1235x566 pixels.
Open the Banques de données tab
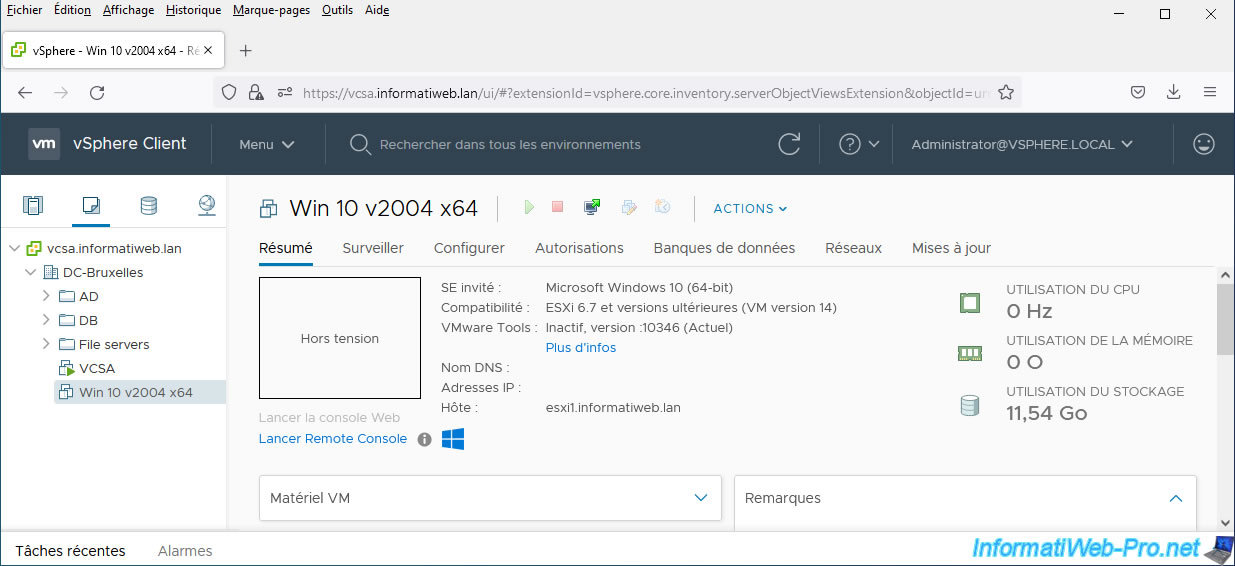724,248
